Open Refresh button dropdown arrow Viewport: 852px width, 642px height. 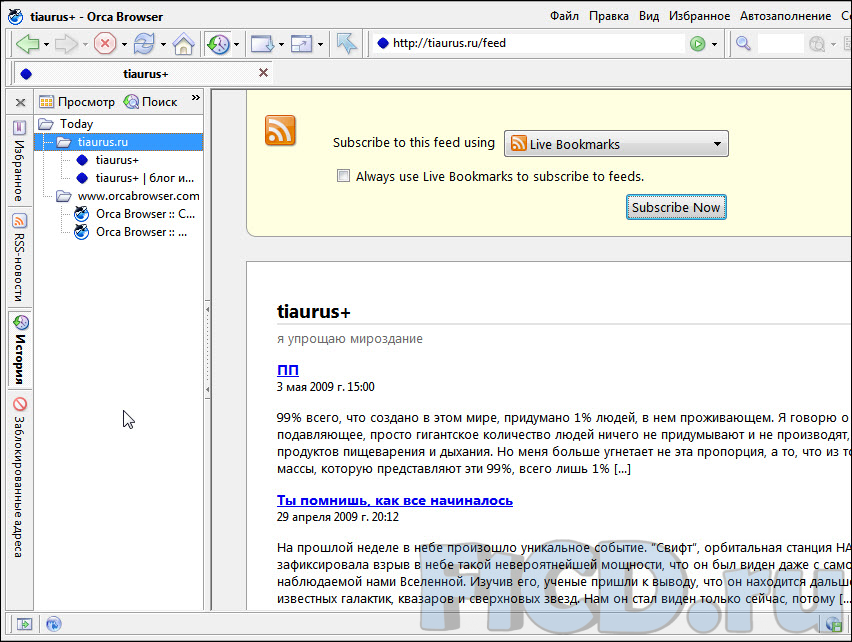point(163,45)
